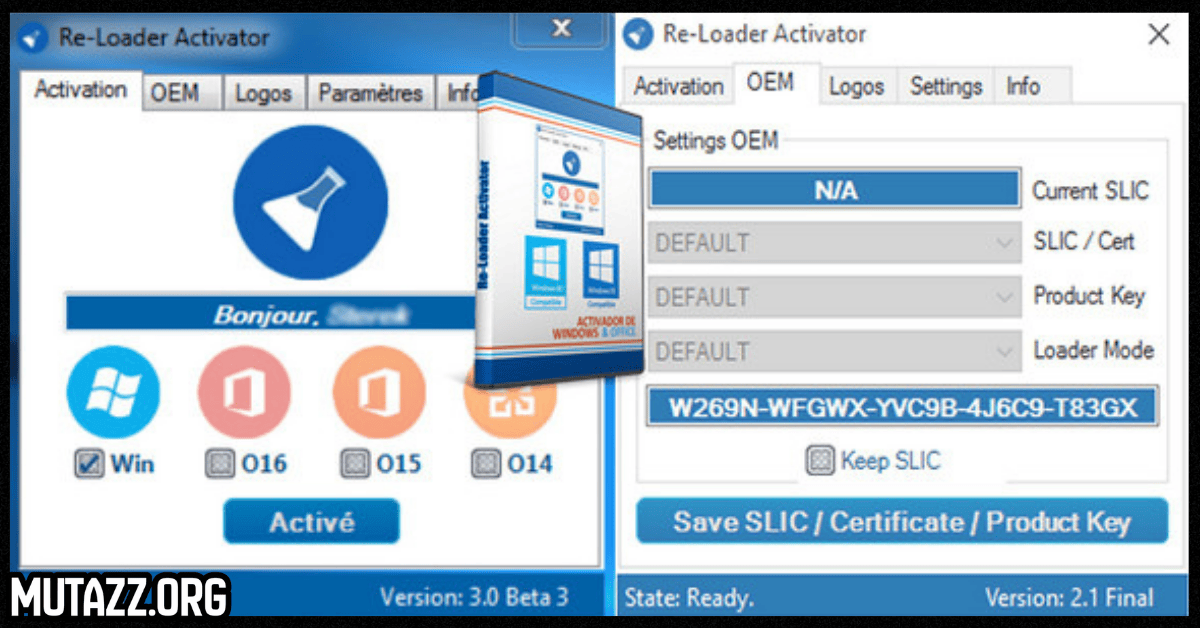Check the O14 checkbox
Image resolution: width=1200 pixels, height=628 pixels.
click(x=486, y=463)
